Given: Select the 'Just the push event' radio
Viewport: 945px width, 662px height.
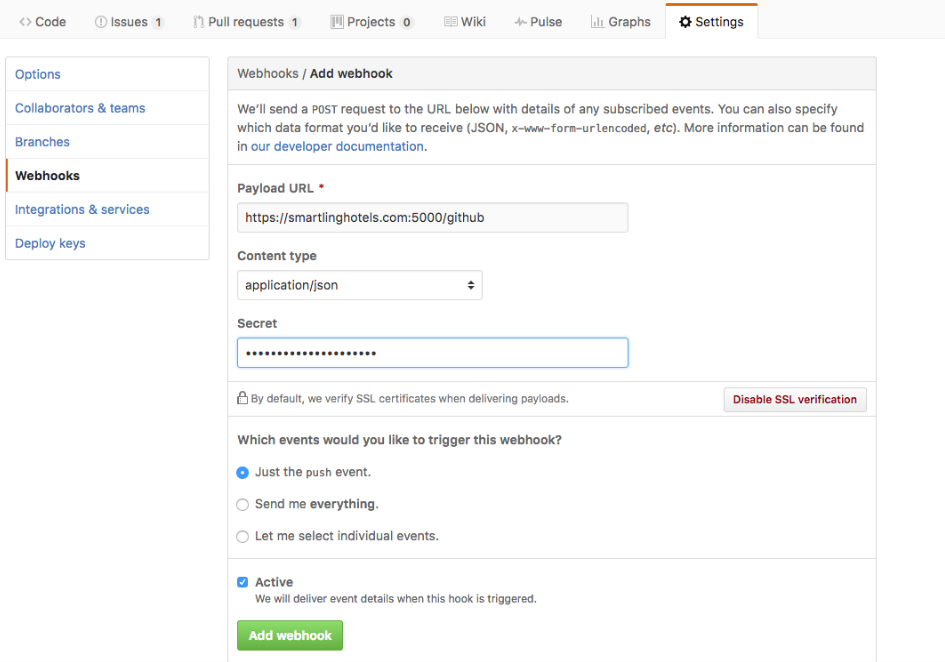Looking at the screenshot, I should pos(242,472).
